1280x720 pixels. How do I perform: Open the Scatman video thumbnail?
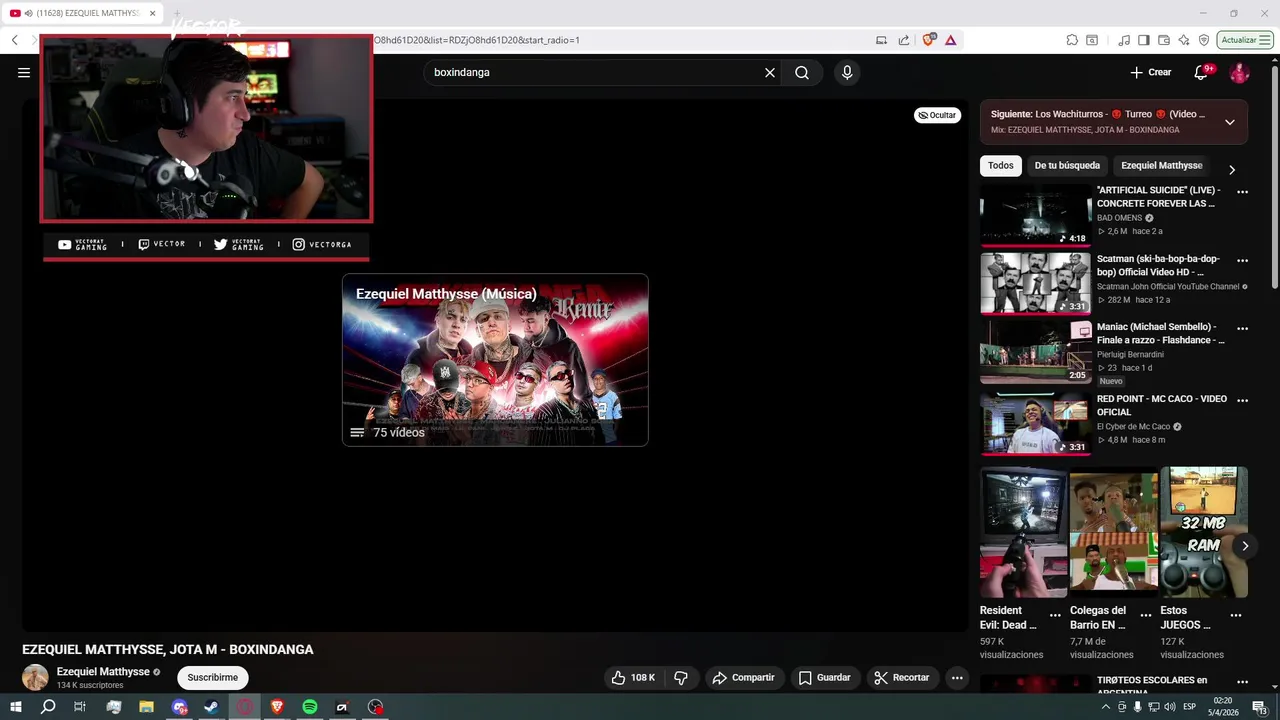(x=1035, y=283)
